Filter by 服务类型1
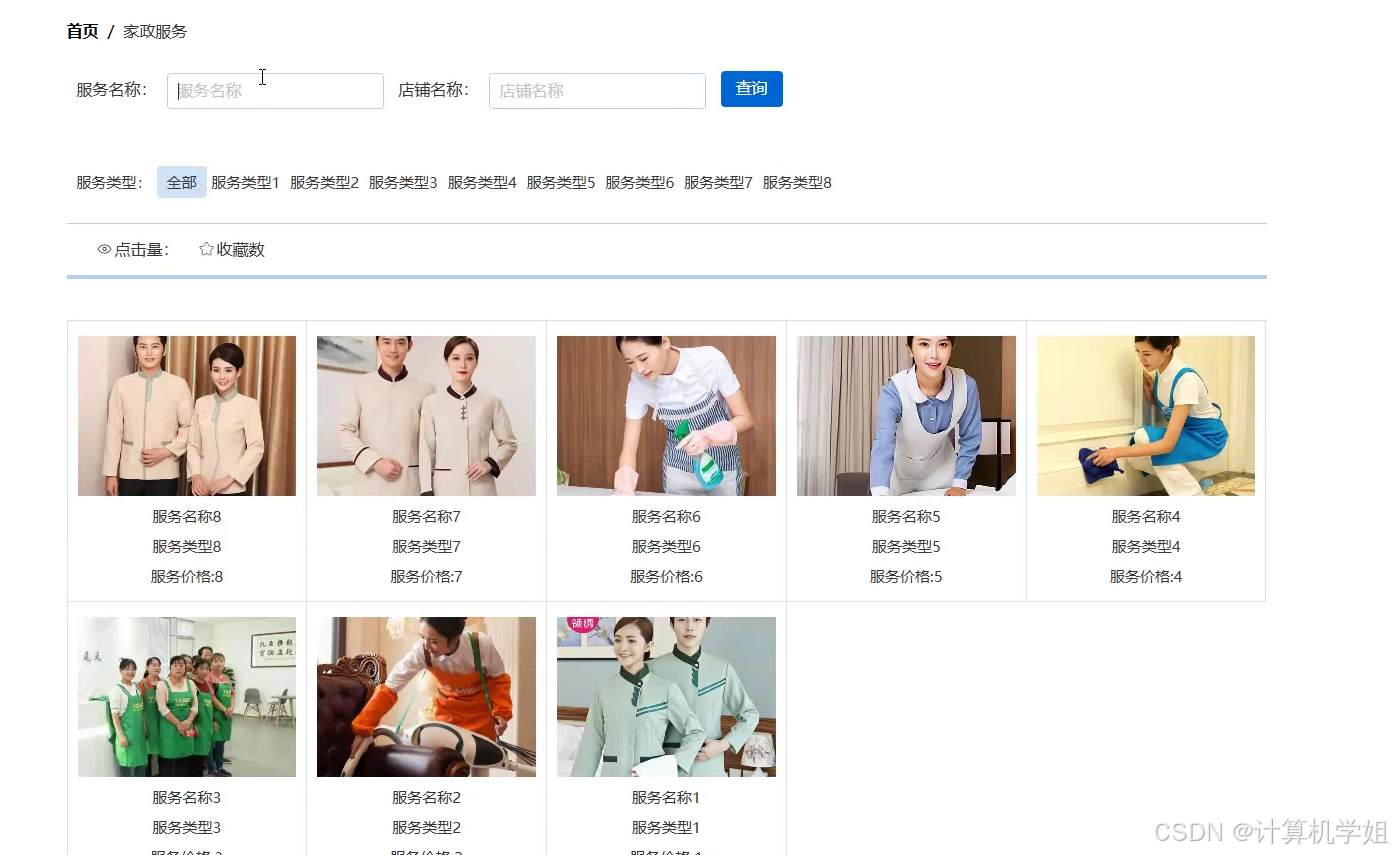 (x=246, y=183)
